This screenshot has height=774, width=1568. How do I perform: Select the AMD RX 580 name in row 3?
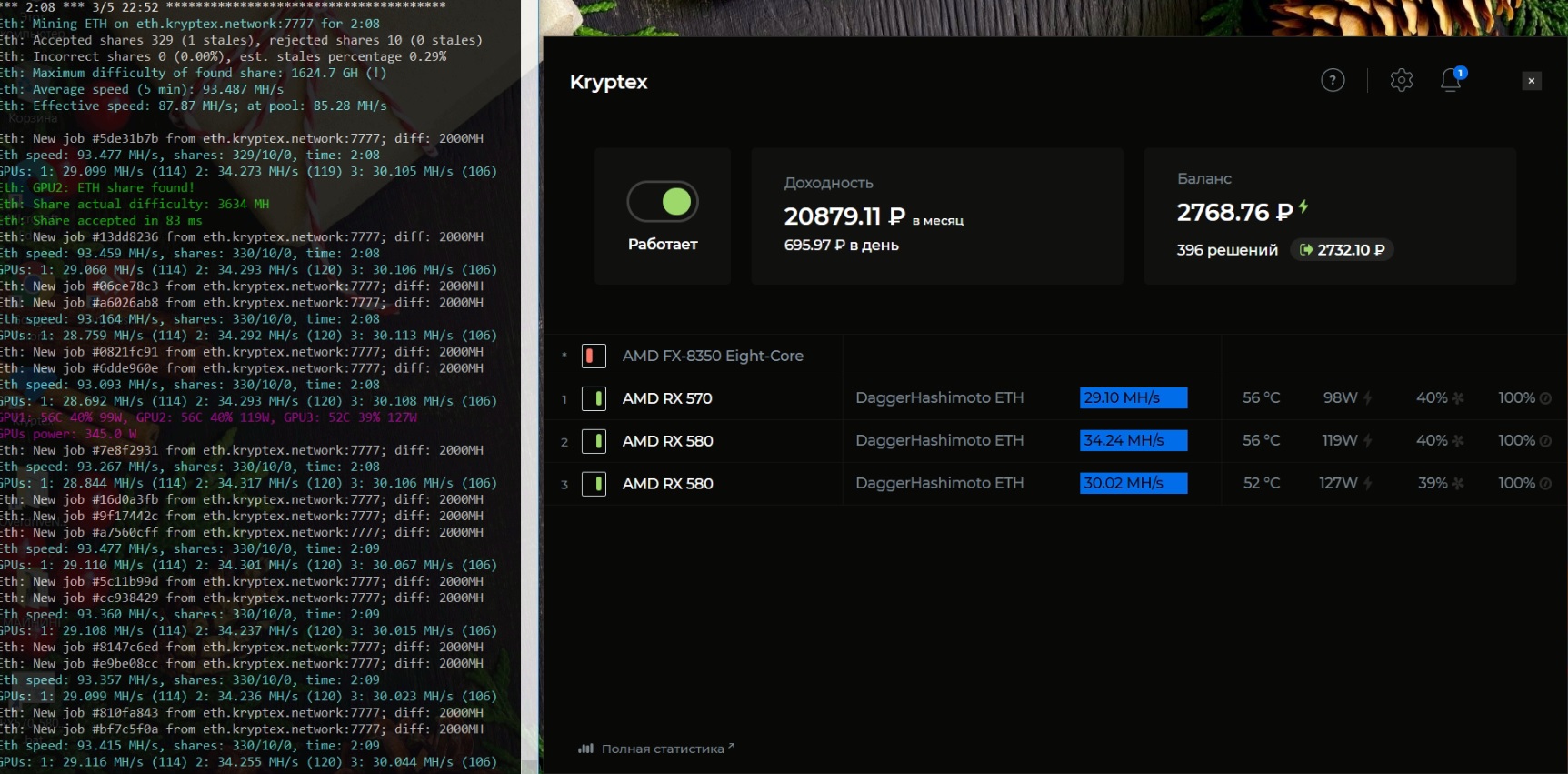coord(667,484)
